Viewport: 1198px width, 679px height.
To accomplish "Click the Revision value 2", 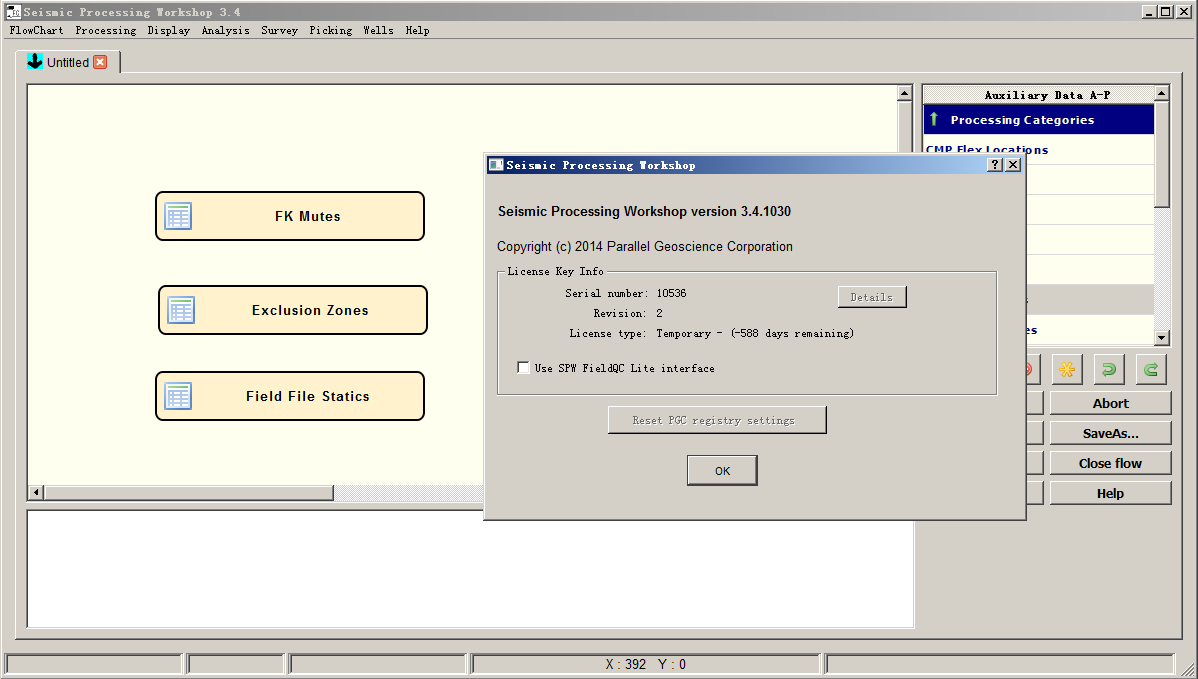I will [659, 313].
